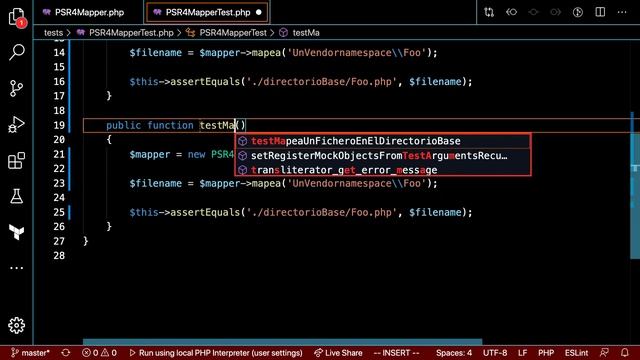Image resolution: width=640 pixels, height=360 pixels.
Task: Start Live Share session
Action: (x=338, y=353)
